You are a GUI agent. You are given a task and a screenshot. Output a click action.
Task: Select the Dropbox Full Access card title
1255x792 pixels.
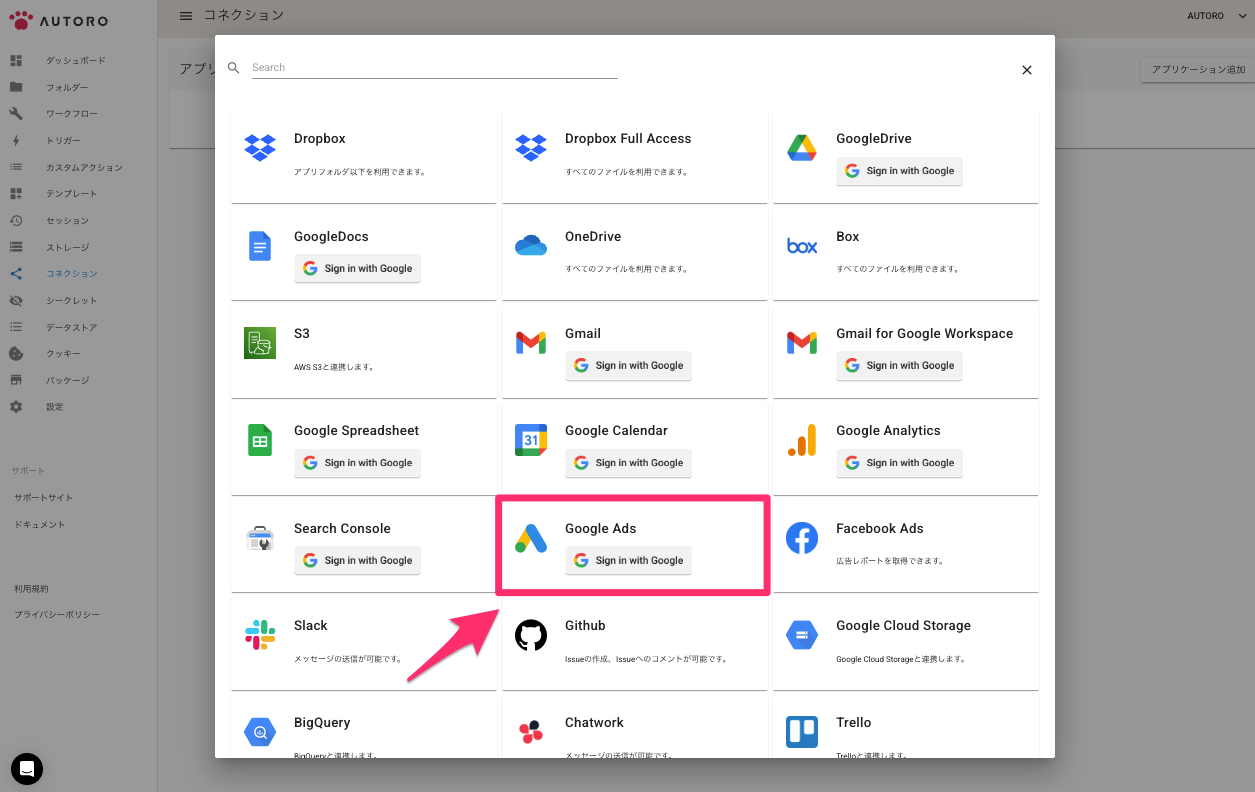(628, 139)
